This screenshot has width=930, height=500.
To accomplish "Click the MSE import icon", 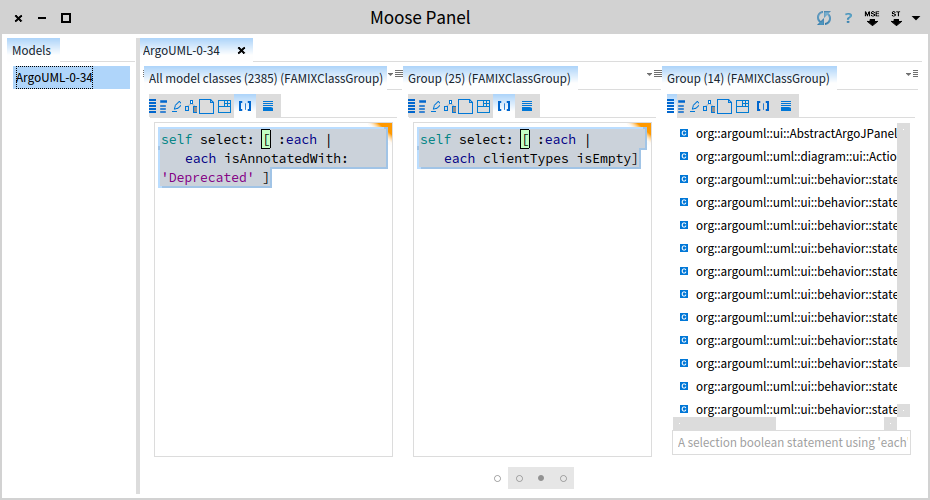I will [871, 18].
